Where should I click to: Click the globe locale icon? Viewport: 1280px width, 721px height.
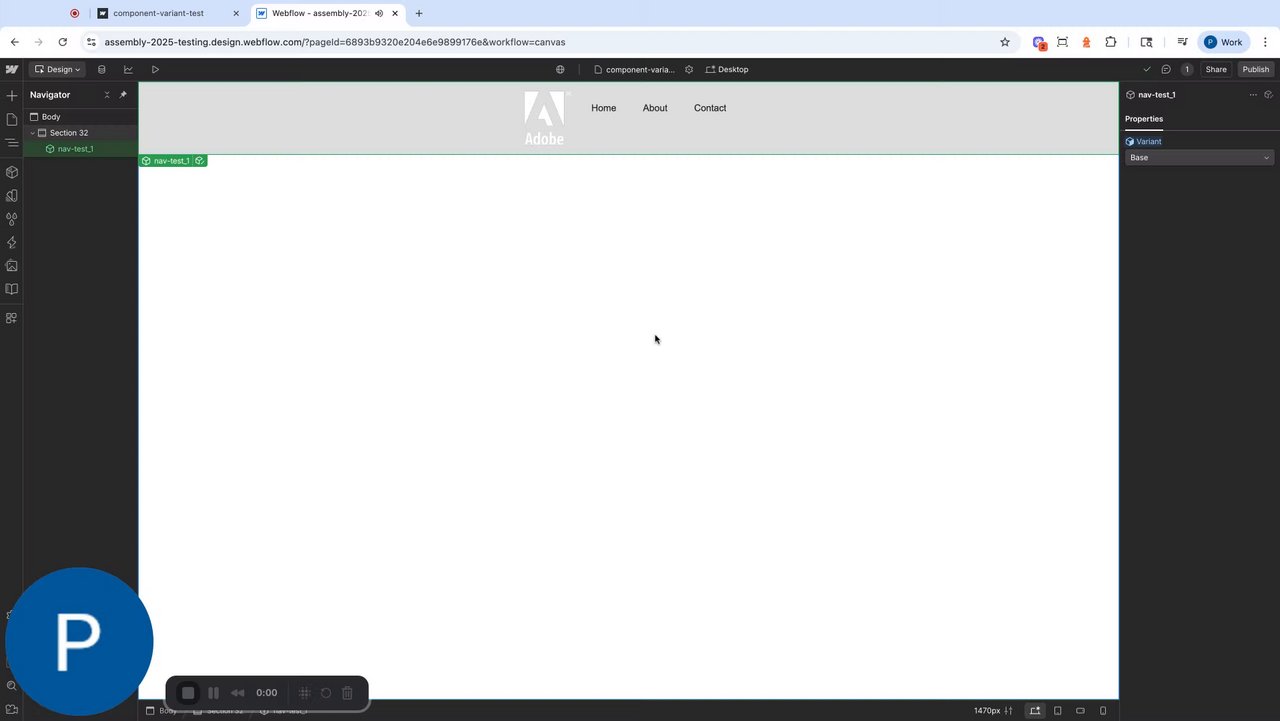click(x=560, y=70)
